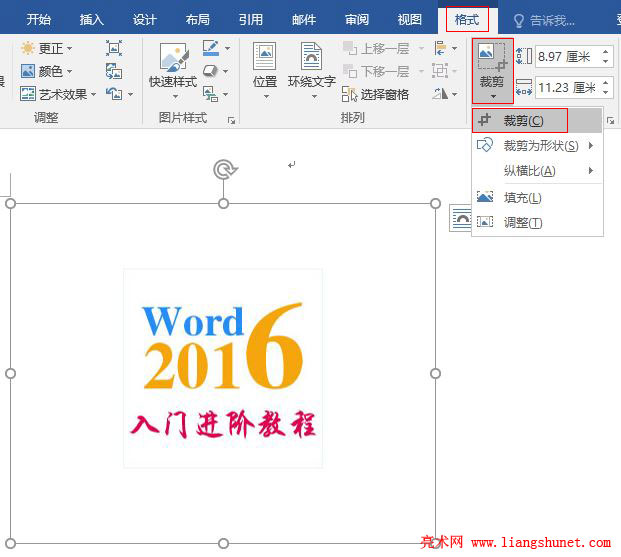
Task: Click the top-left corner sizing handle
Action: (11, 204)
